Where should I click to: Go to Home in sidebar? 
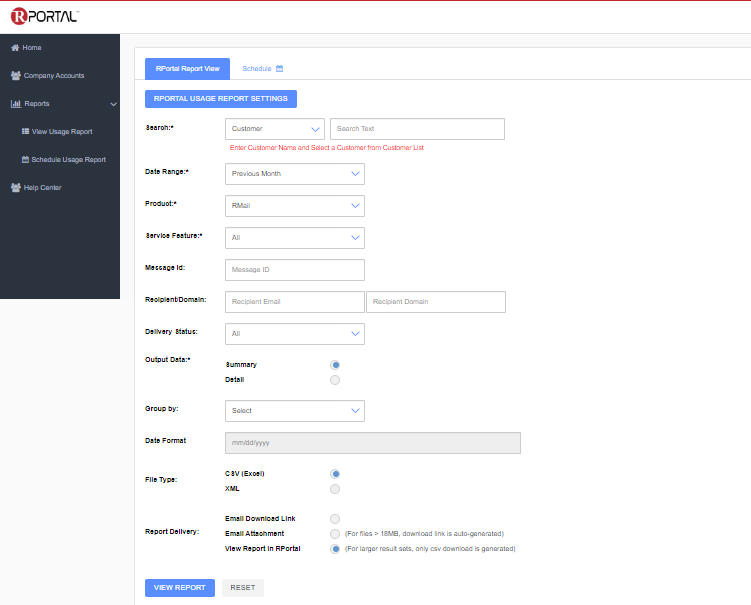(x=32, y=48)
